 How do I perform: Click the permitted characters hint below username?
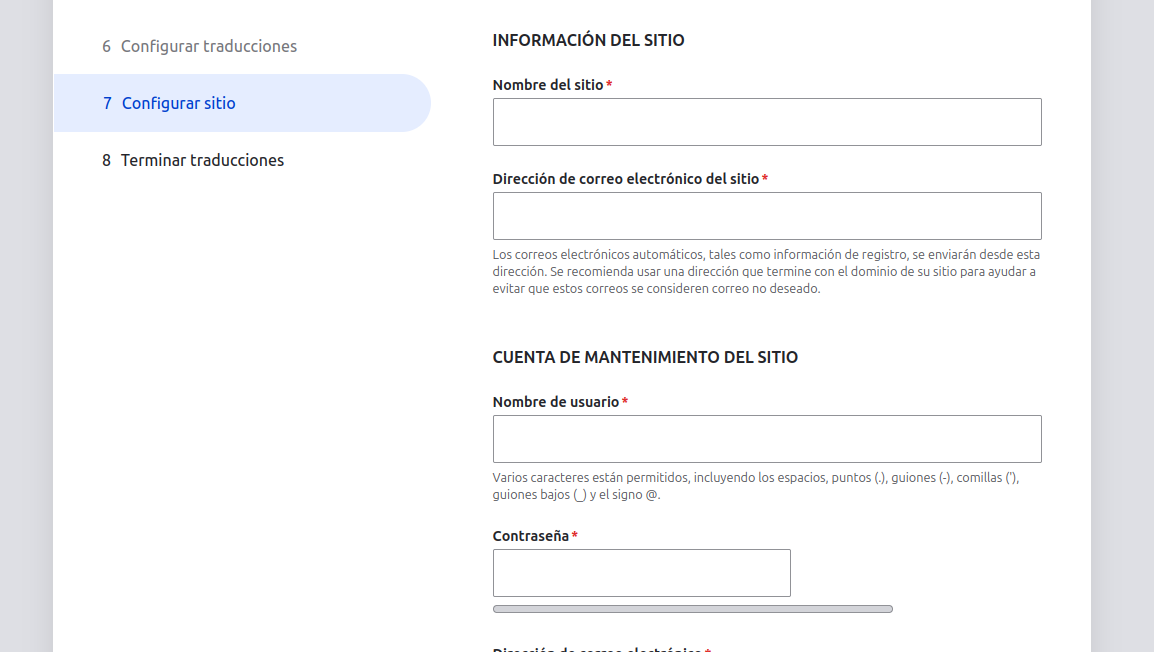tap(755, 486)
